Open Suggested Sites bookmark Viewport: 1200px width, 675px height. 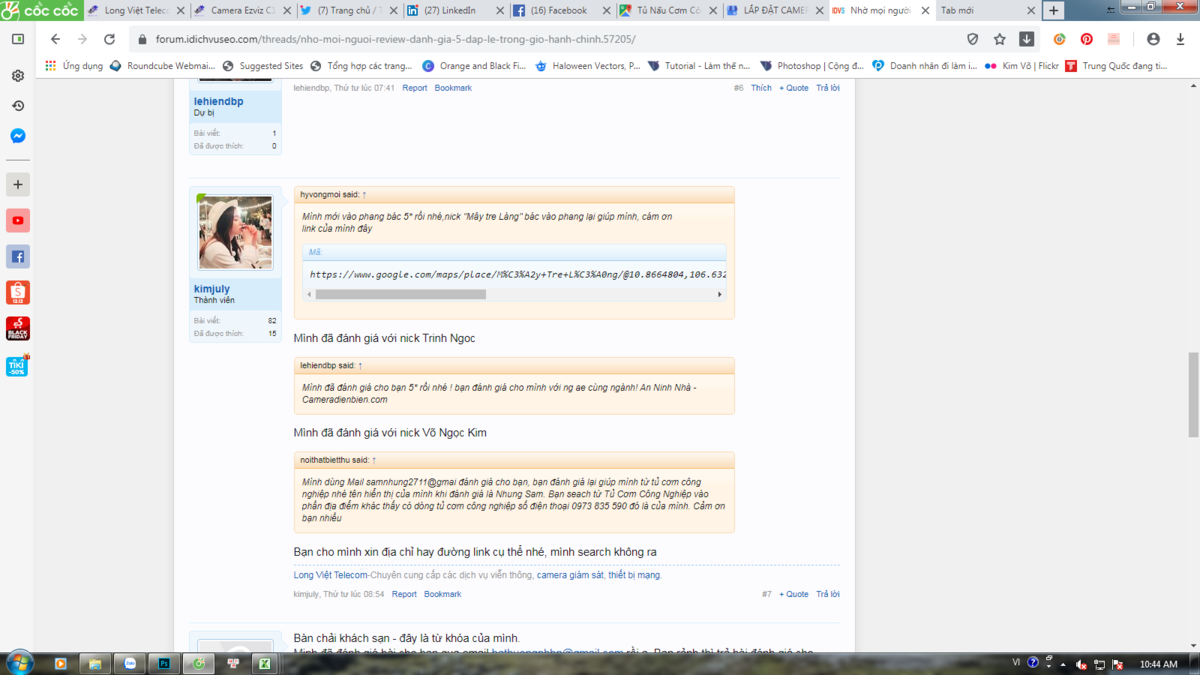(x=263, y=66)
